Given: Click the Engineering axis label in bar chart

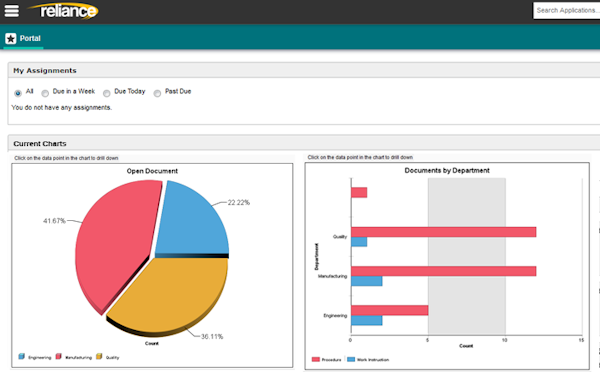Looking at the screenshot, I should click(x=335, y=315).
